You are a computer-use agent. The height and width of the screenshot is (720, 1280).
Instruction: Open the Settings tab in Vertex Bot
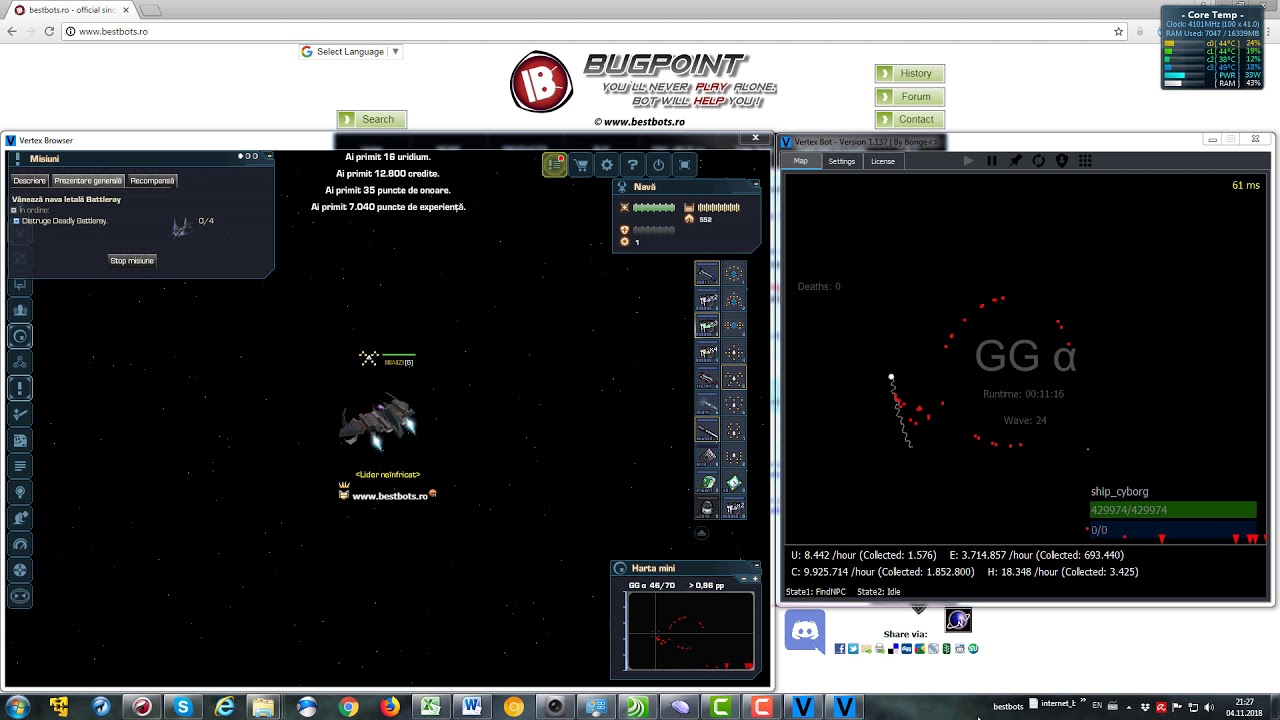point(841,161)
